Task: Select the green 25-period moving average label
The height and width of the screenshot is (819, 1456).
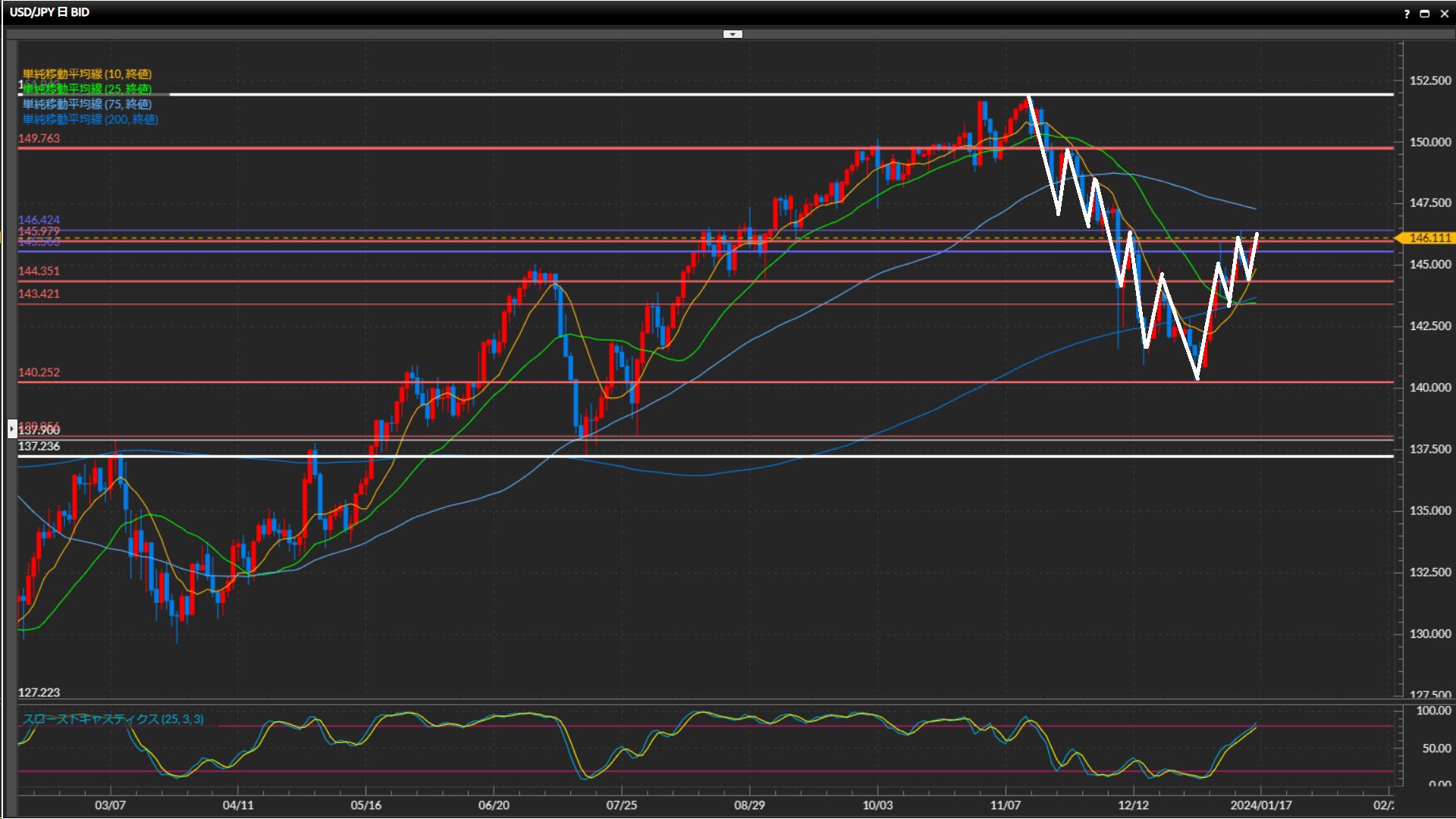Action: pyautogui.click(x=86, y=89)
